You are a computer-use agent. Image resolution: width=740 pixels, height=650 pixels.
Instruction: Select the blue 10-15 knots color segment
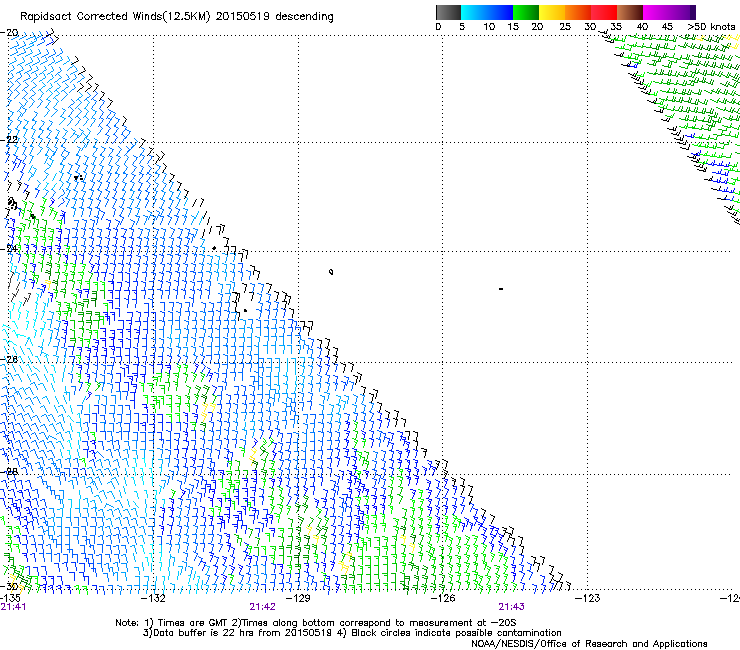tap(500, 12)
